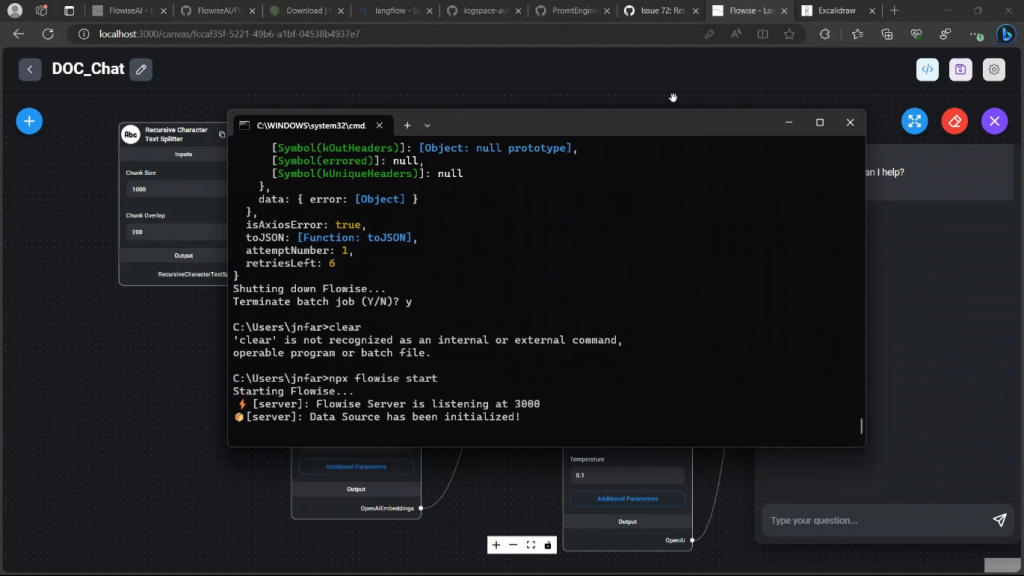
Task: Toggle the canvas interactivity lock
Action: tap(548, 545)
